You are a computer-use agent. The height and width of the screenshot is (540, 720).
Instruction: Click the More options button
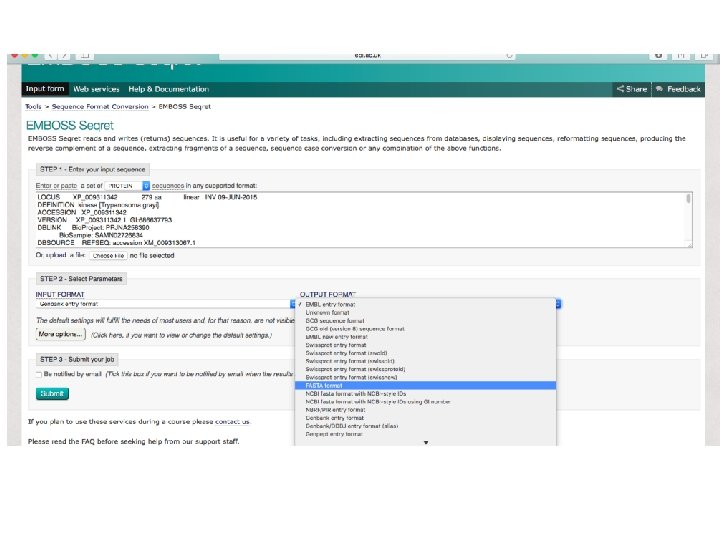(61, 334)
